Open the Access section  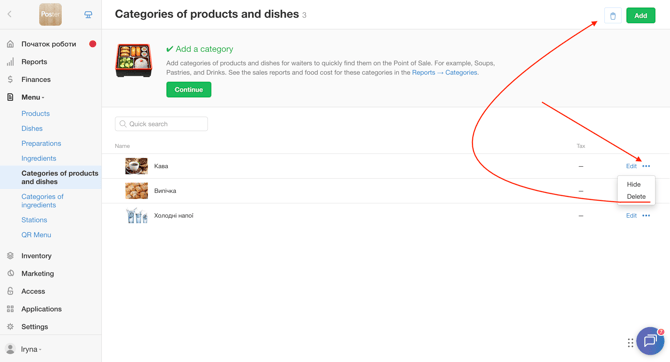click(33, 291)
